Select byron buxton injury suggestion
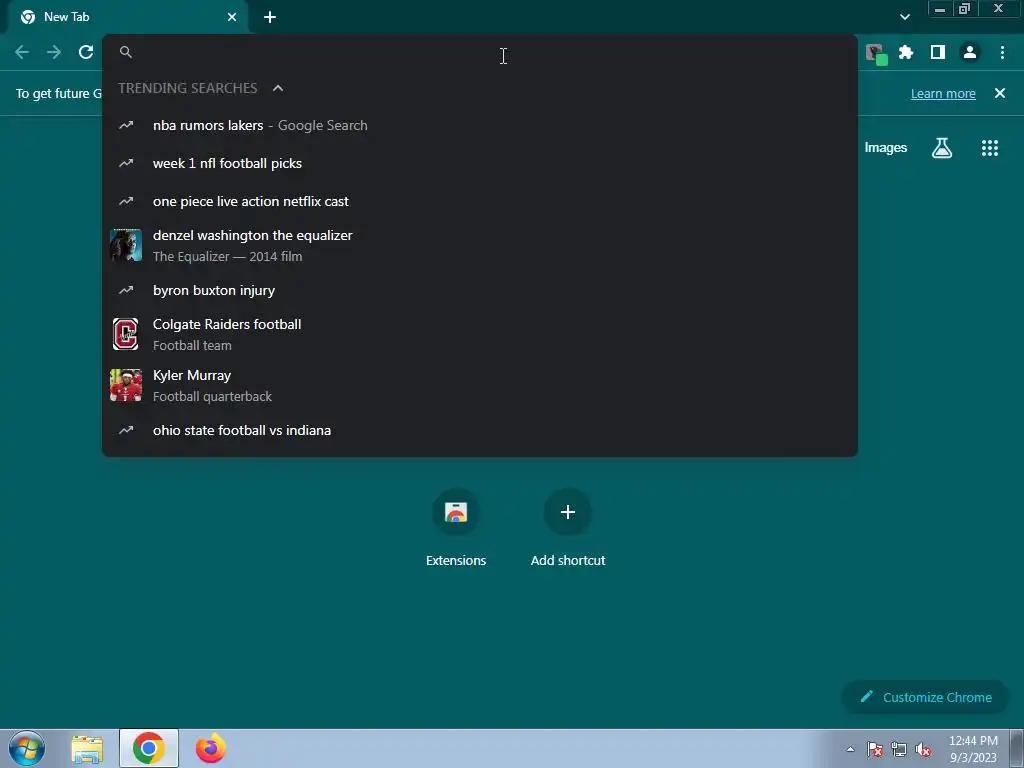1024x768 pixels. tap(479, 290)
